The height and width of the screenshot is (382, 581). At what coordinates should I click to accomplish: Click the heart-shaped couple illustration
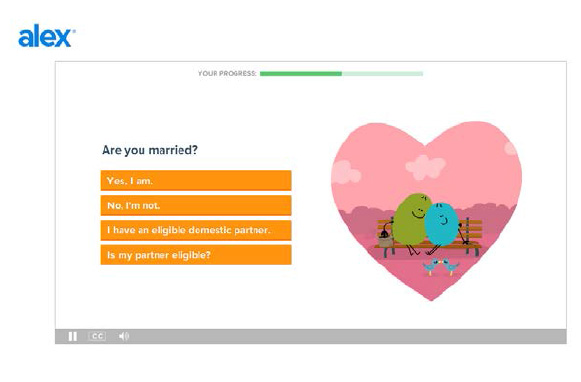[426, 211]
